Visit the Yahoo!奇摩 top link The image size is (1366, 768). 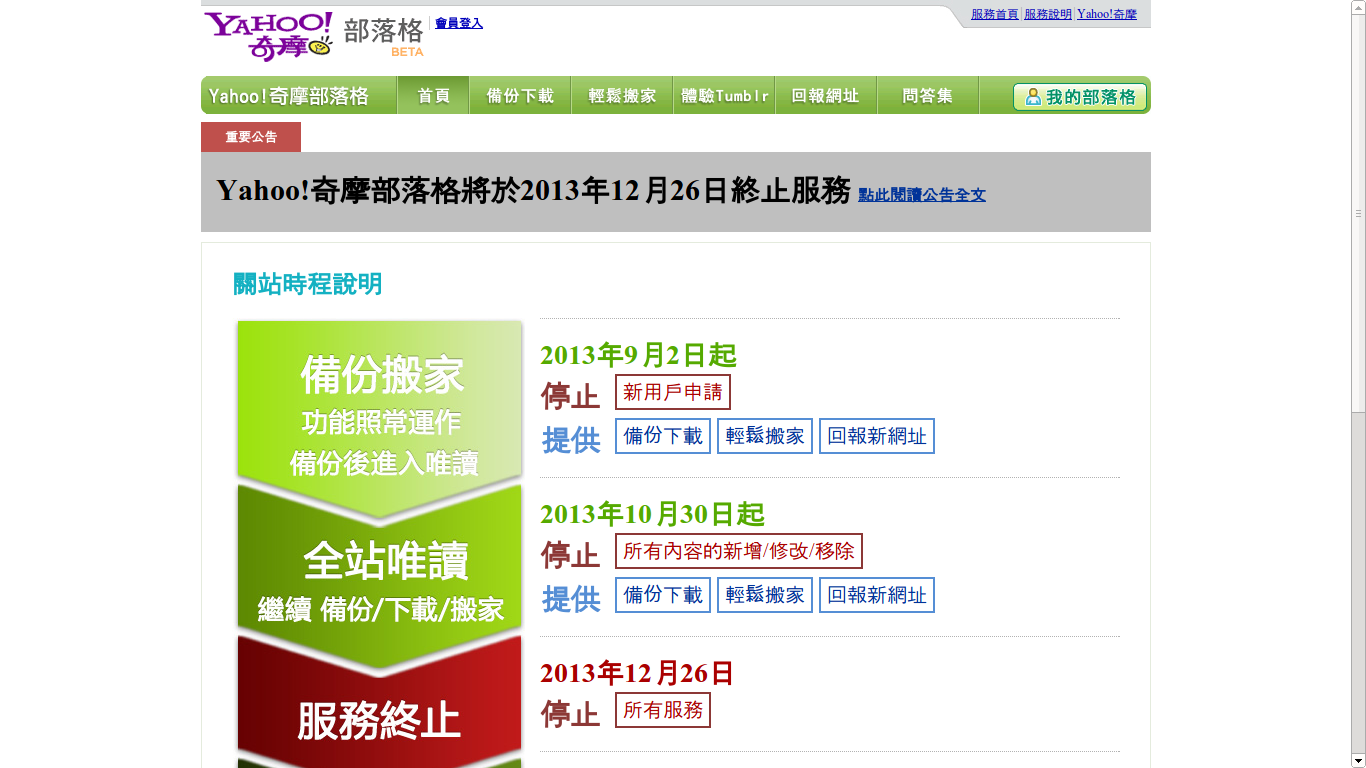1107,14
